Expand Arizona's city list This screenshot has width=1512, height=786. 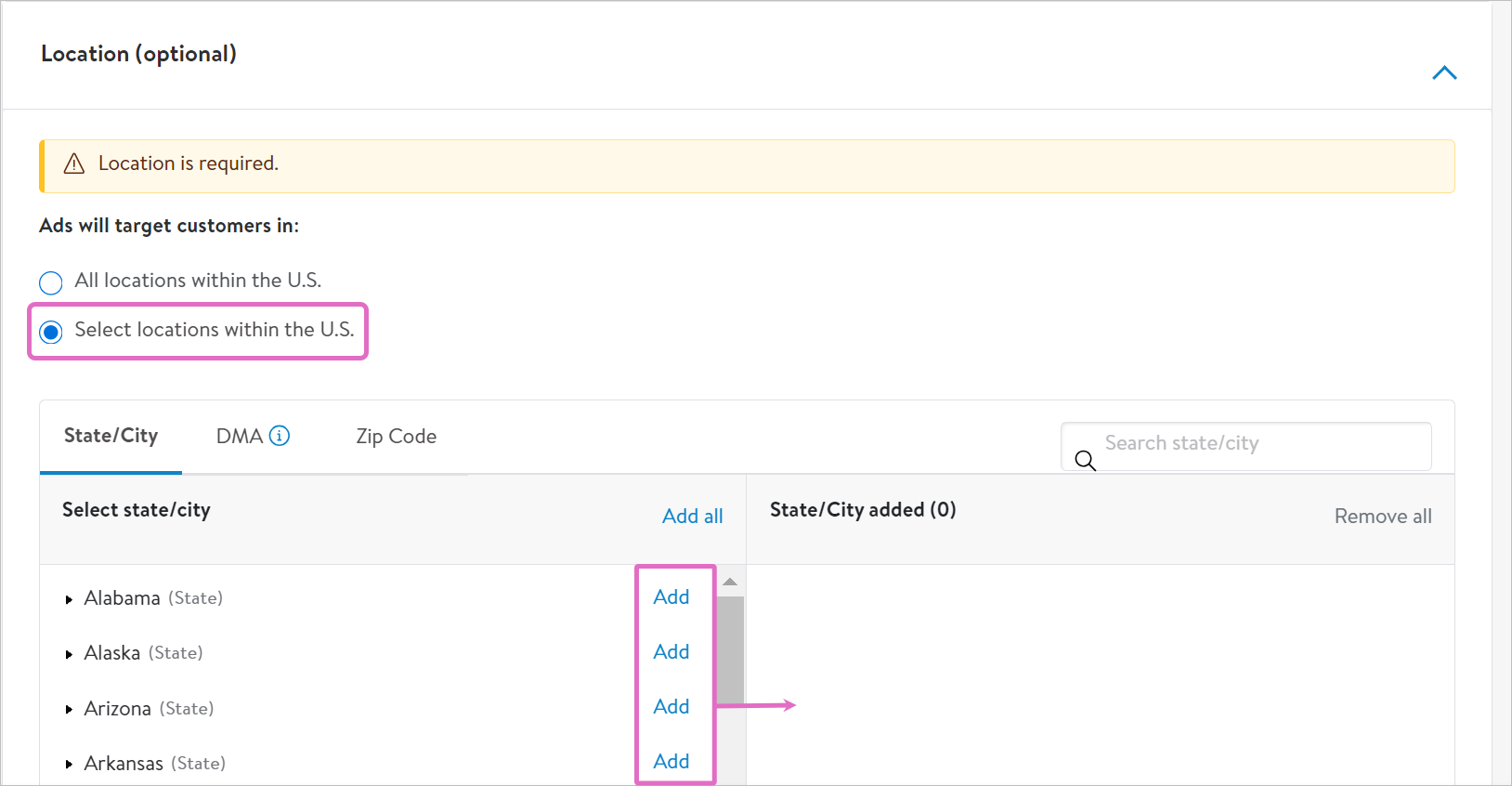click(x=69, y=710)
